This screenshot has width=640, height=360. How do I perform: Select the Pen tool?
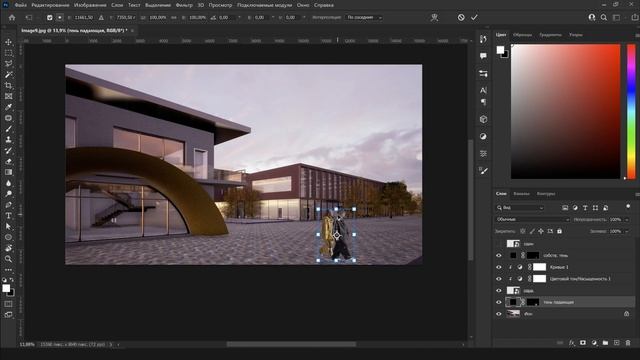(8, 205)
